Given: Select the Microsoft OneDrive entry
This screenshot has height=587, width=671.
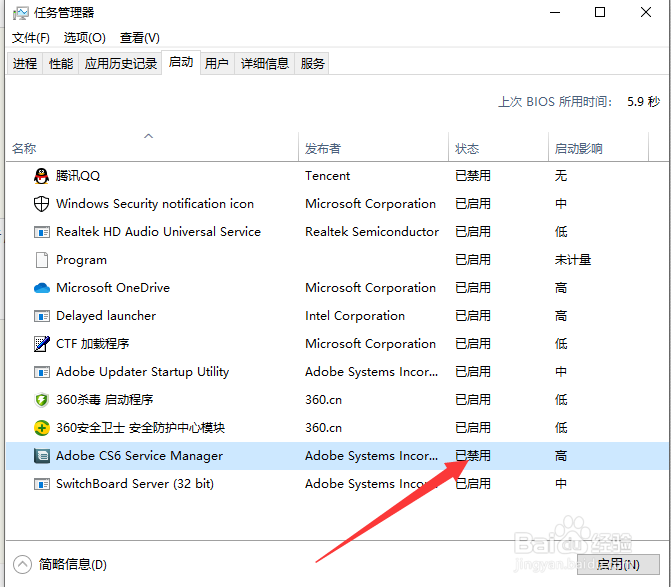Looking at the screenshot, I should (113, 288).
